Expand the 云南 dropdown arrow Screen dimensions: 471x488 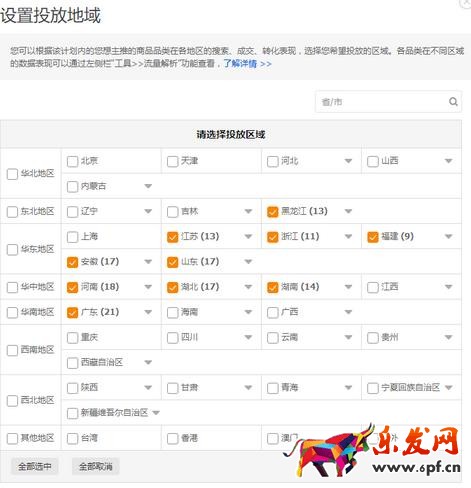[348, 337]
